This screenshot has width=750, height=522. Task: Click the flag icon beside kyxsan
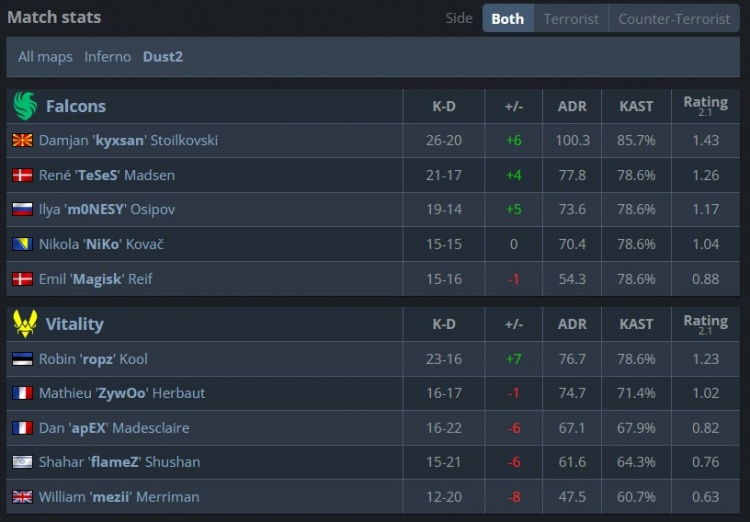(22, 141)
